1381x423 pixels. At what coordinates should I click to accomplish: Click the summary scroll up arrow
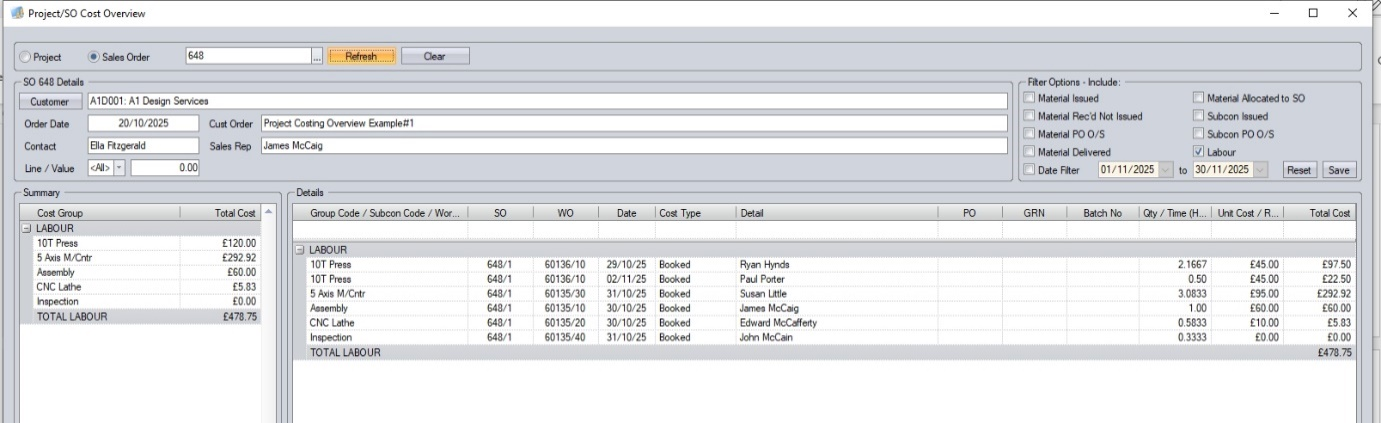tap(269, 213)
